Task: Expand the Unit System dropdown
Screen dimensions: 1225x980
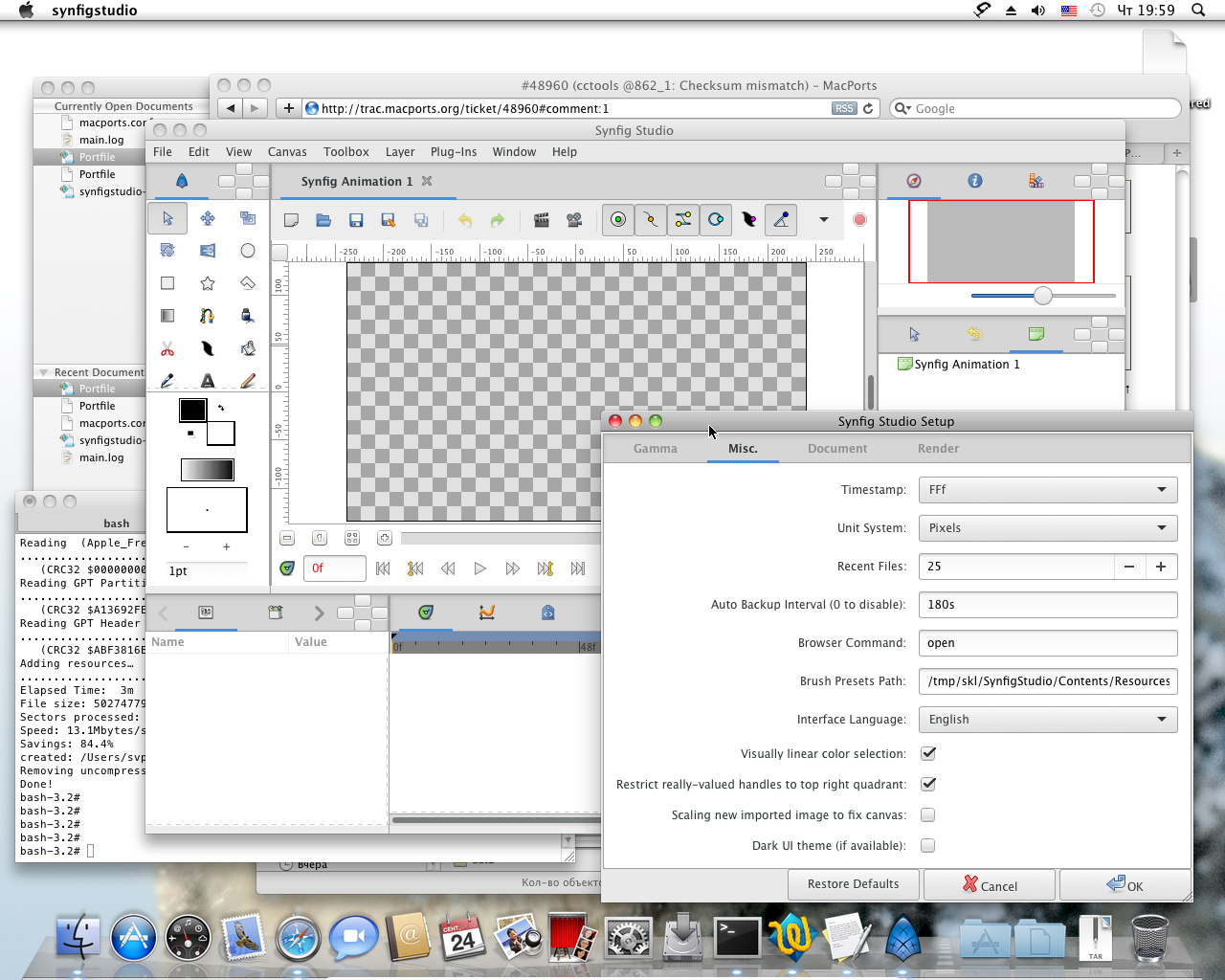Action: (x=1048, y=528)
